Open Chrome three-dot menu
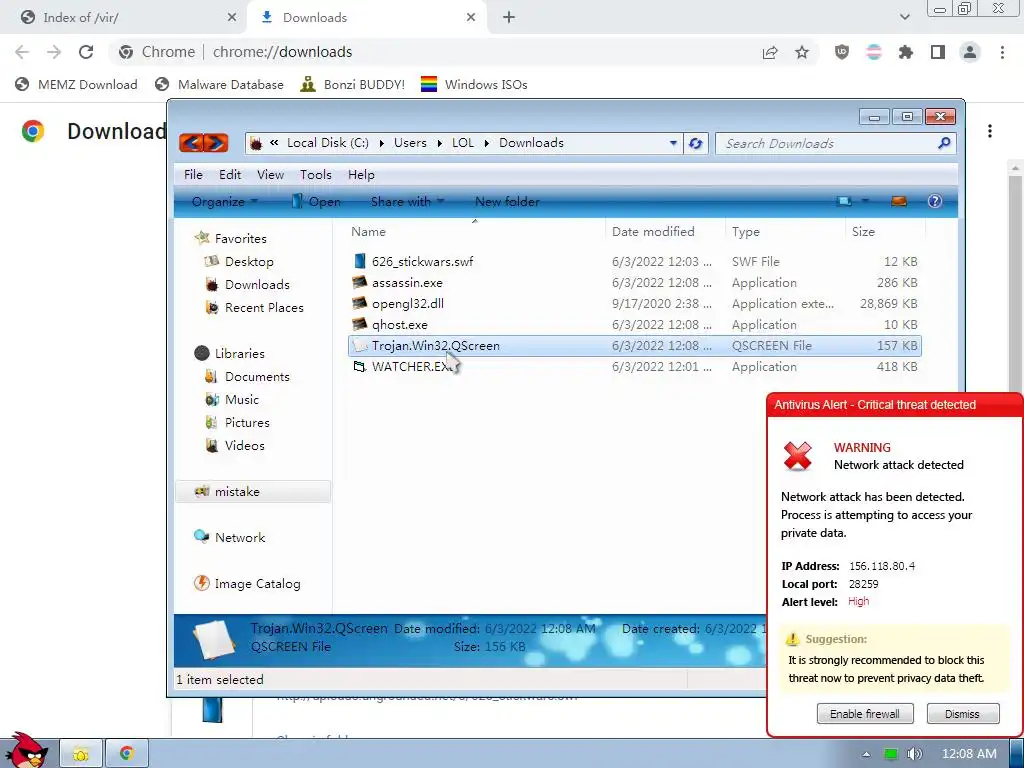This screenshot has width=1024, height=768. pyautogui.click(x=1002, y=52)
